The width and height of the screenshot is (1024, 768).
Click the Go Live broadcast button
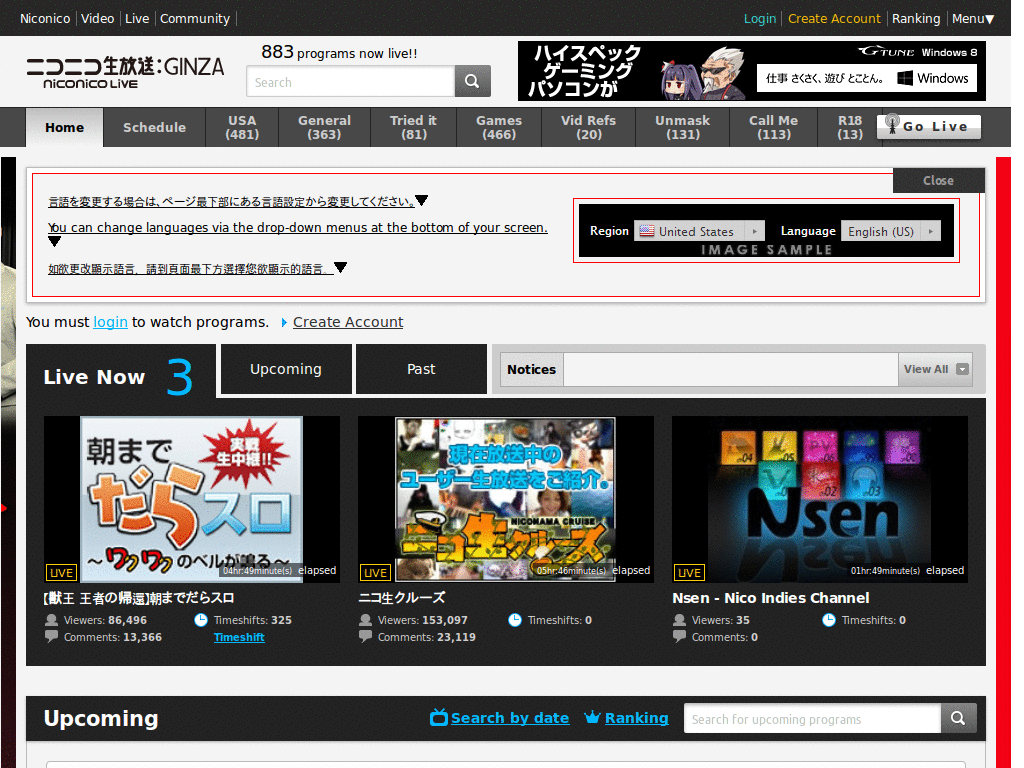[x=928, y=127]
